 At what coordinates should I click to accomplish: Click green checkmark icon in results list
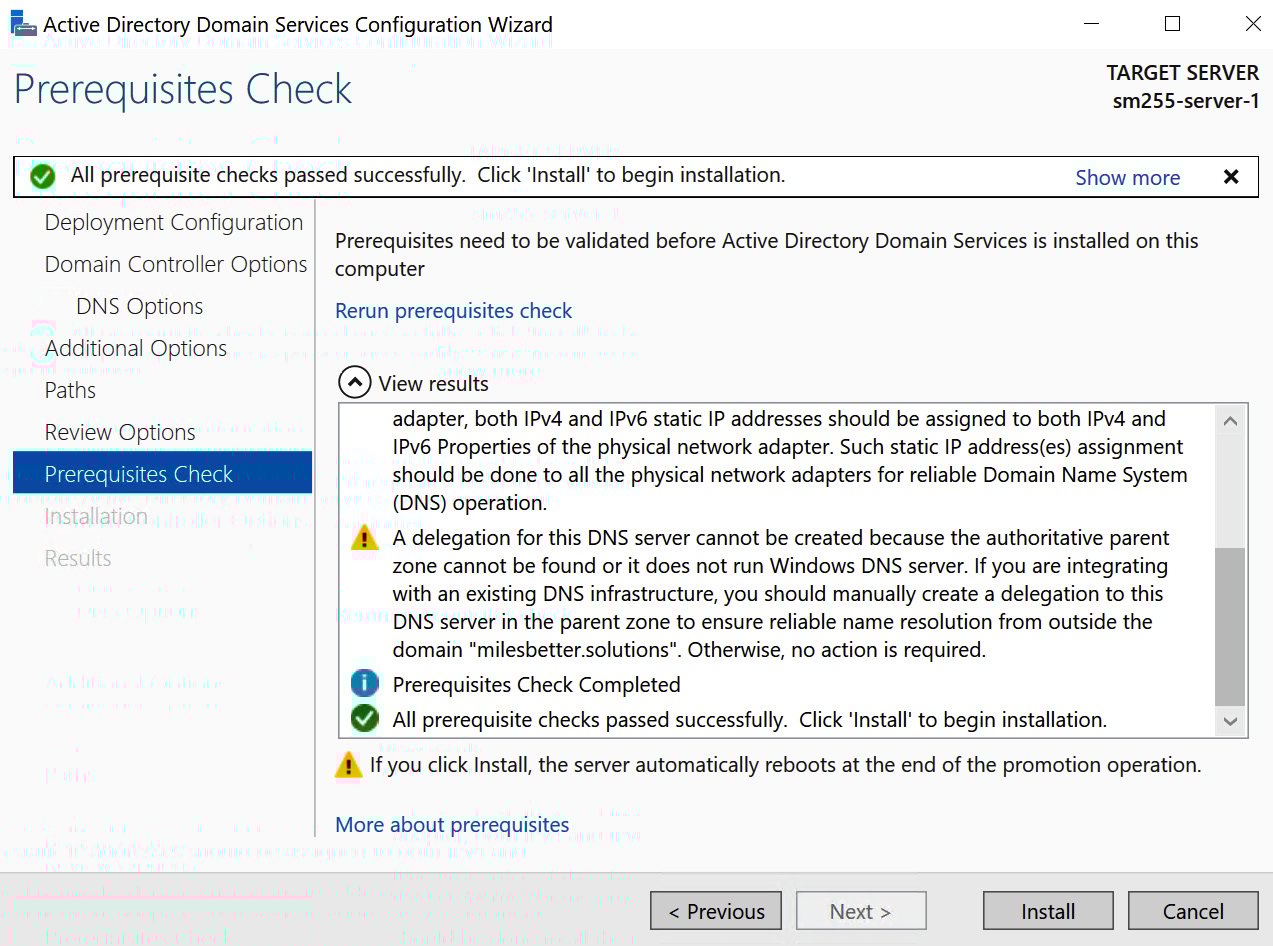pyautogui.click(x=365, y=719)
